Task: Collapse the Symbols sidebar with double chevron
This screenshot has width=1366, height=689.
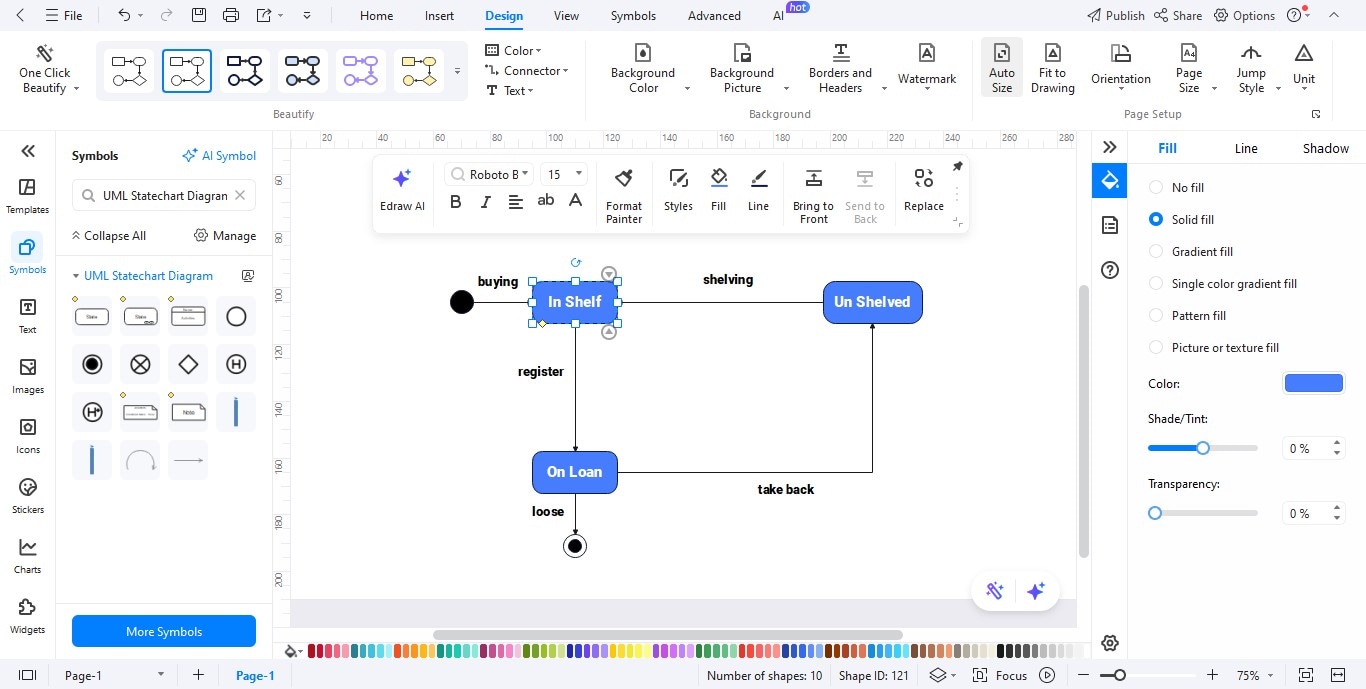Action: 28,151
